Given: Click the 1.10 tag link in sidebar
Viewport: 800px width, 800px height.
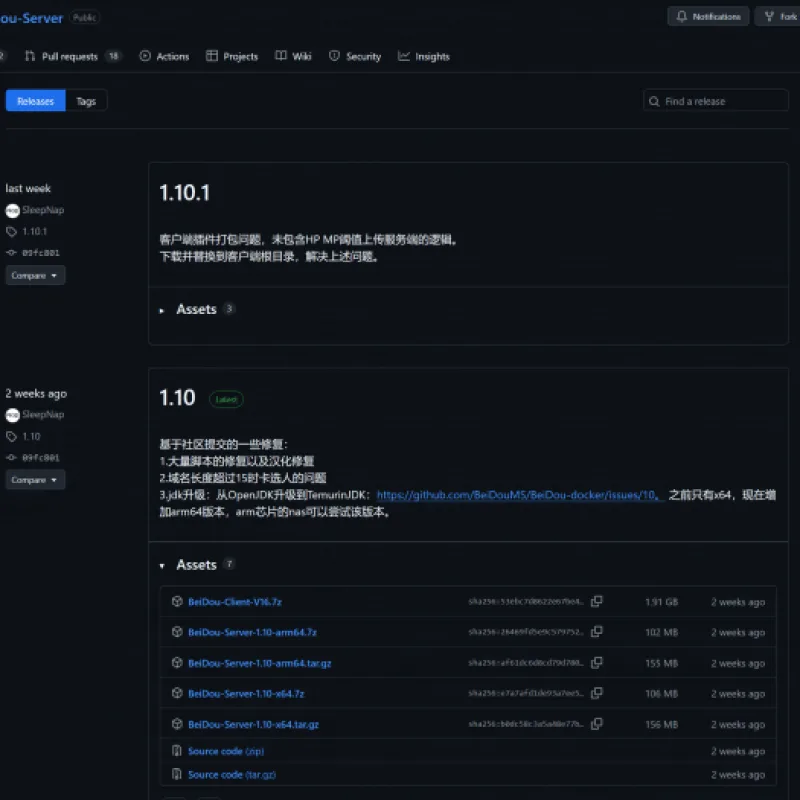Looking at the screenshot, I should coord(31,436).
